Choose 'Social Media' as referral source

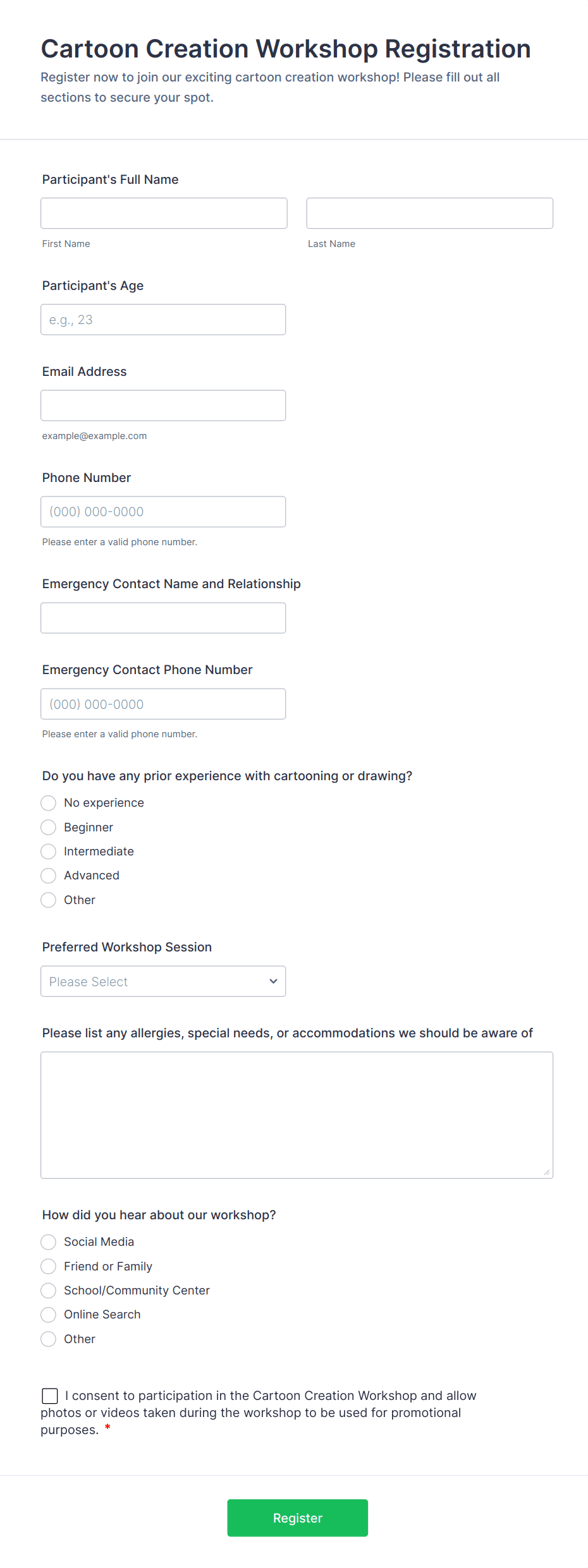coord(48,1241)
